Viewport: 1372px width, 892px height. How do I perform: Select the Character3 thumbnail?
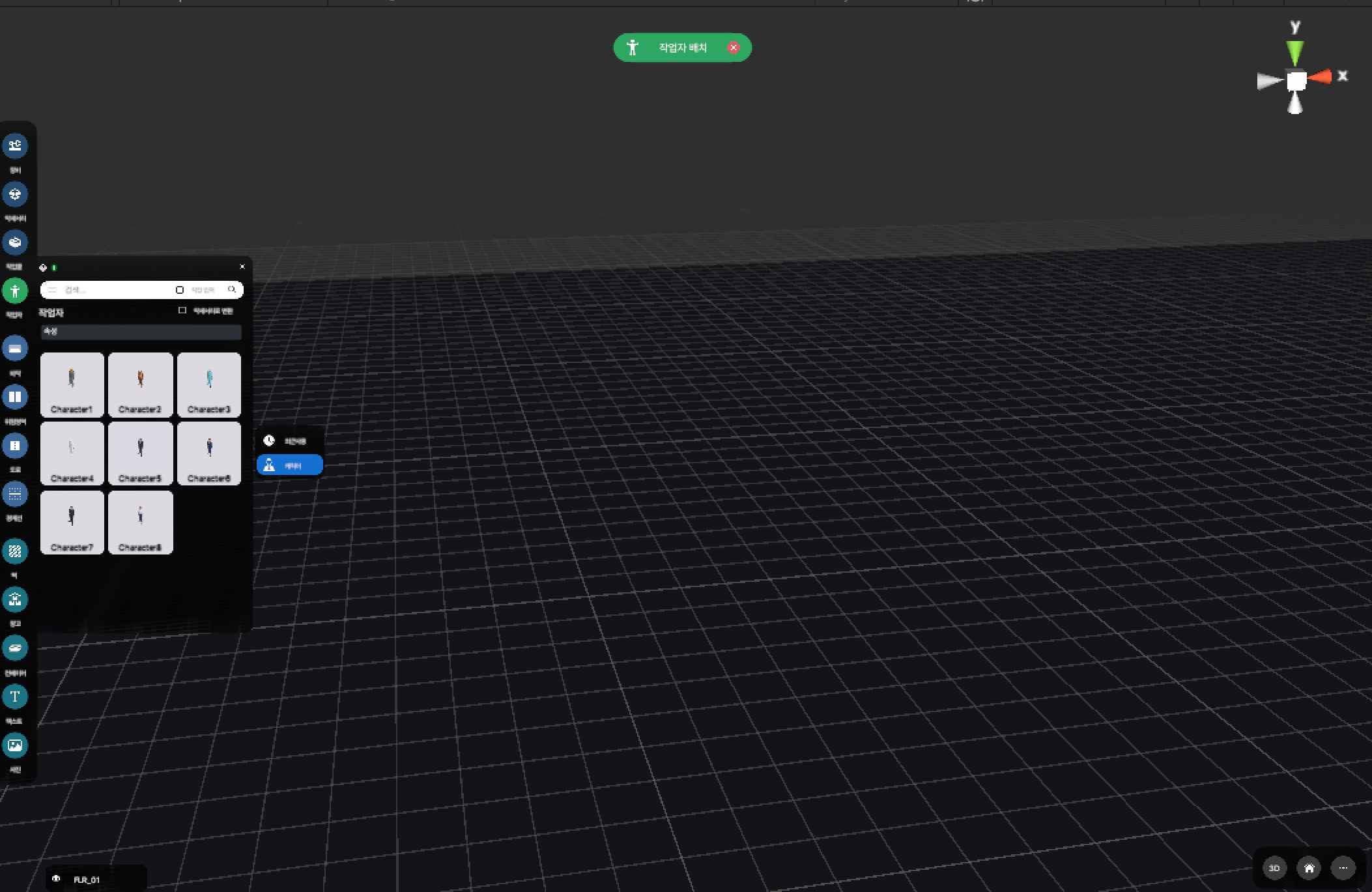(x=209, y=384)
